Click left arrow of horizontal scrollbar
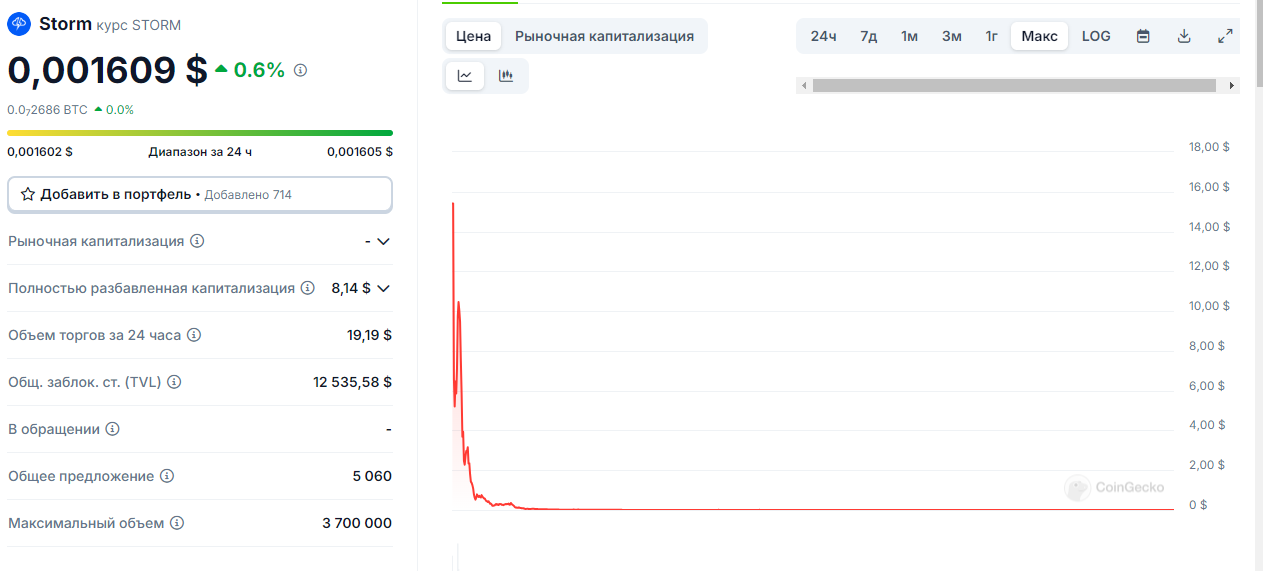The image size is (1263, 571). pyautogui.click(x=804, y=86)
